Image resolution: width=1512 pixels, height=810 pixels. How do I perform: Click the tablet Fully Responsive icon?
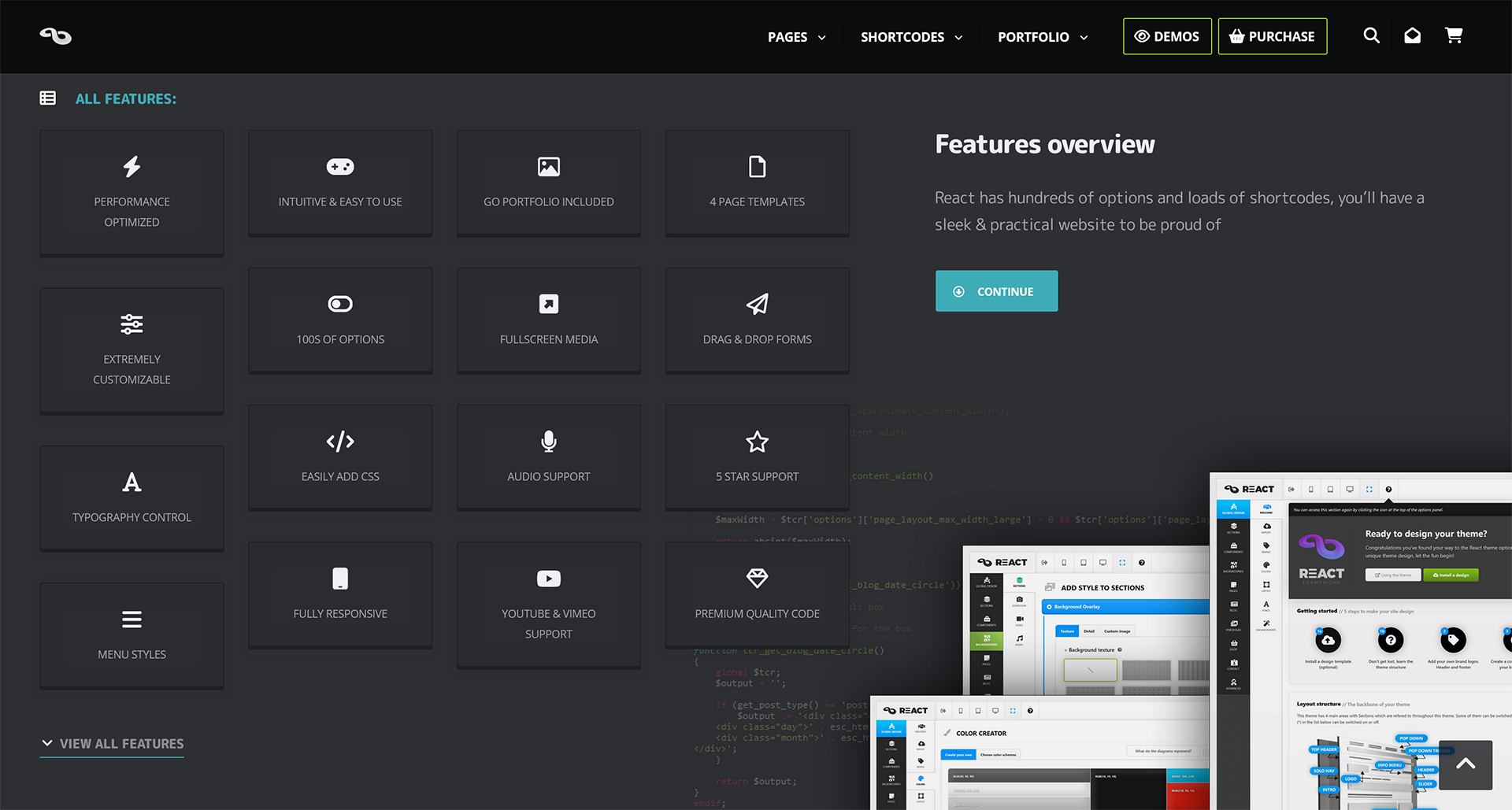[340, 579]
